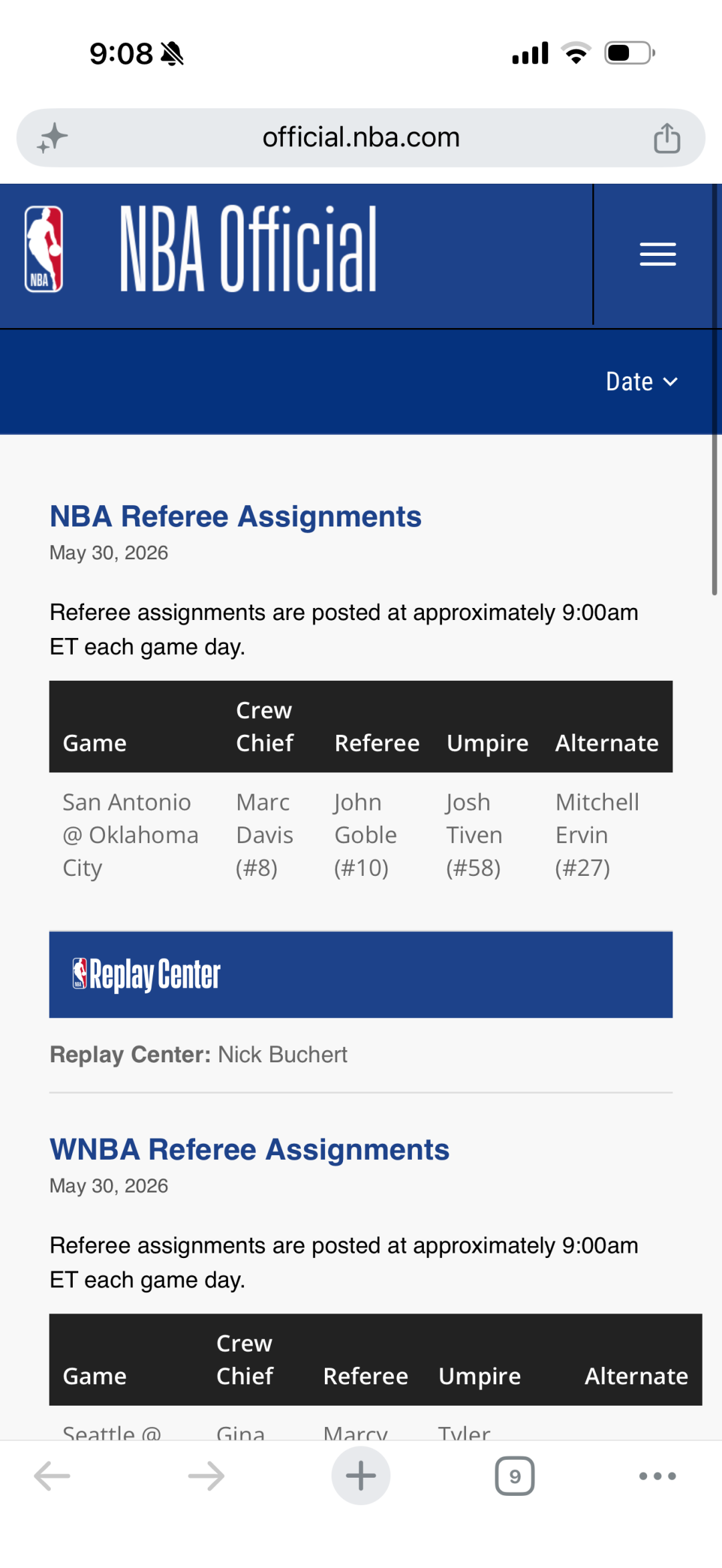Screen dimensions: 722x1568
Task: Go back with the left arrow
Action: pyautogui.click(x=52, y=1476)
